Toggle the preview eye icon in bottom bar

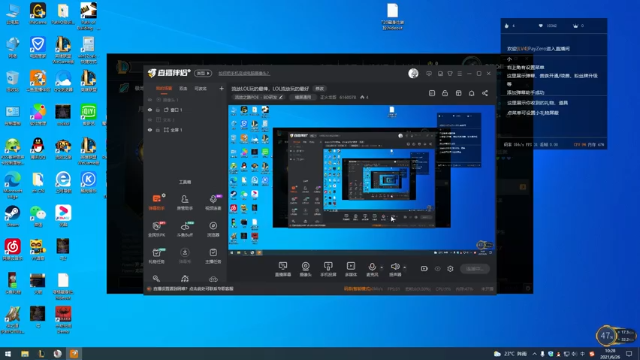(x=438, y=269)
